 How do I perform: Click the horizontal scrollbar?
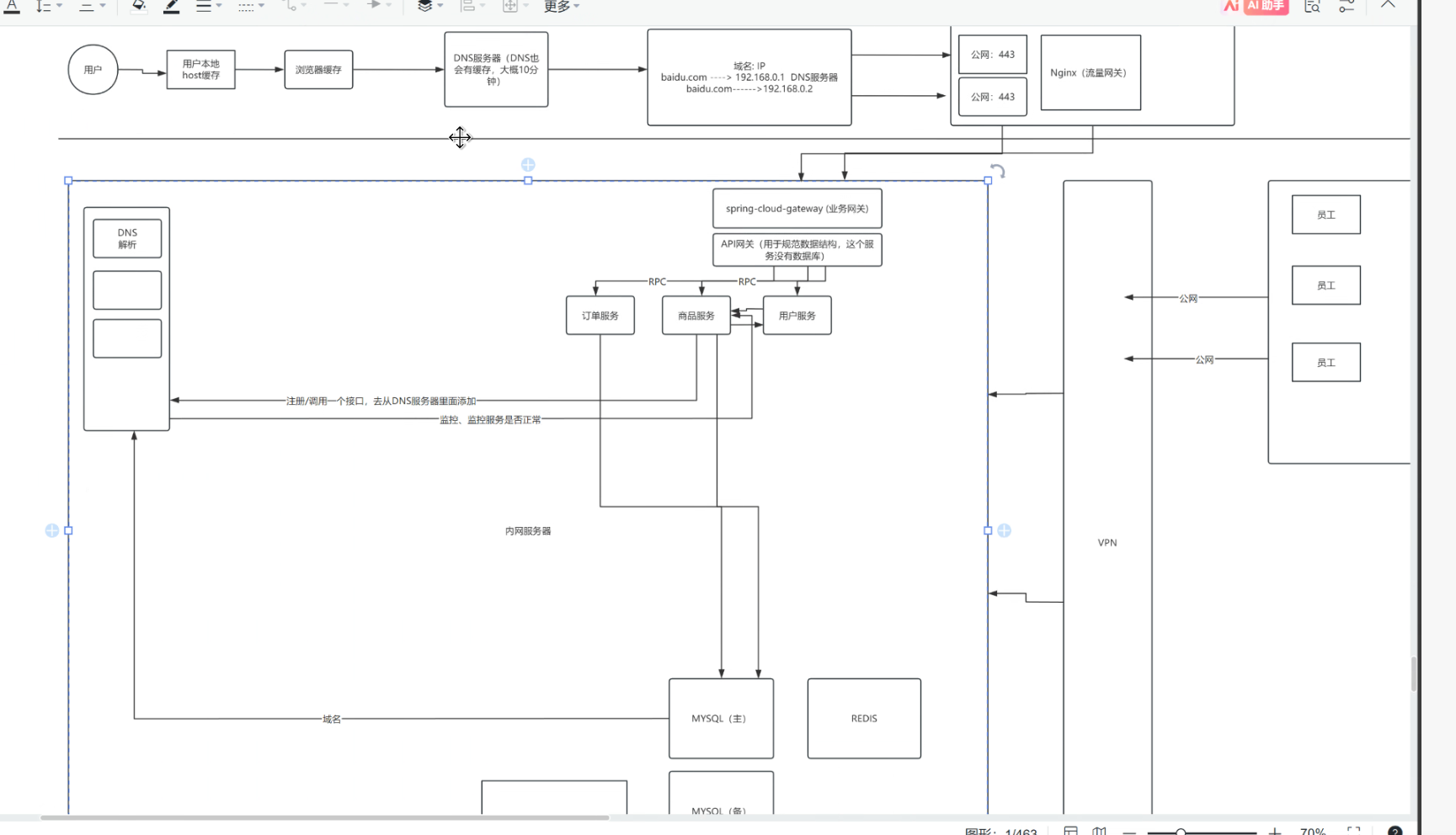tap(324, 817)
